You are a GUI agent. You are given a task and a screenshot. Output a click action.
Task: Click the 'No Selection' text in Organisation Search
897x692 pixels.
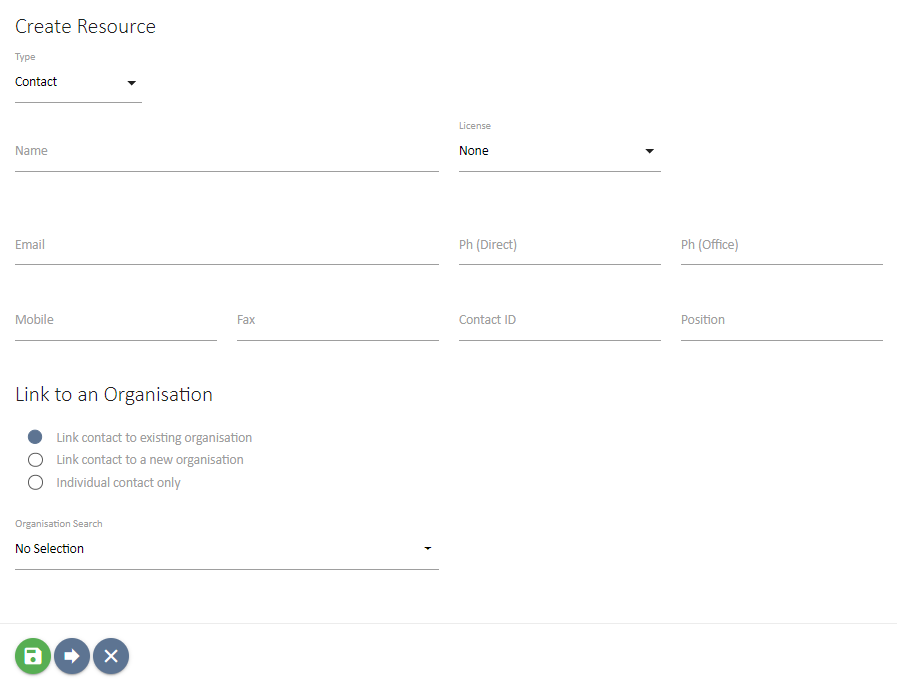[x=49, y=548]
